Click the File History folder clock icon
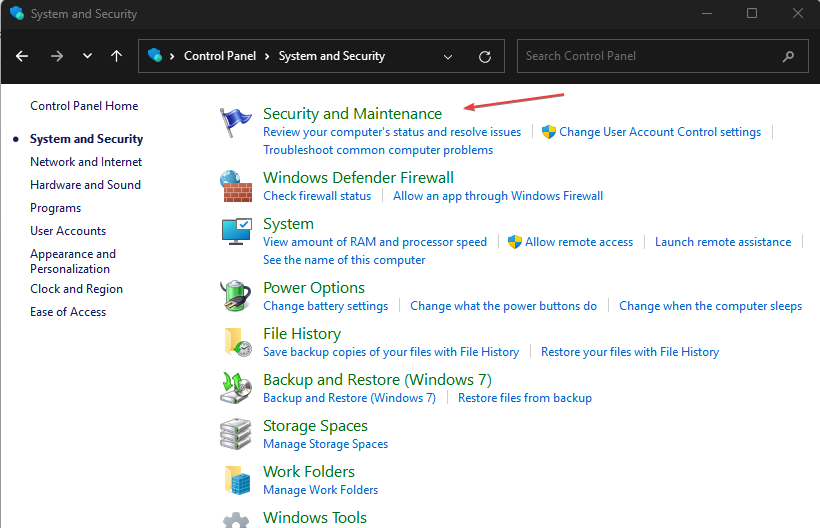820x528 pixels. pyautogui.click(x=237, y=342)
